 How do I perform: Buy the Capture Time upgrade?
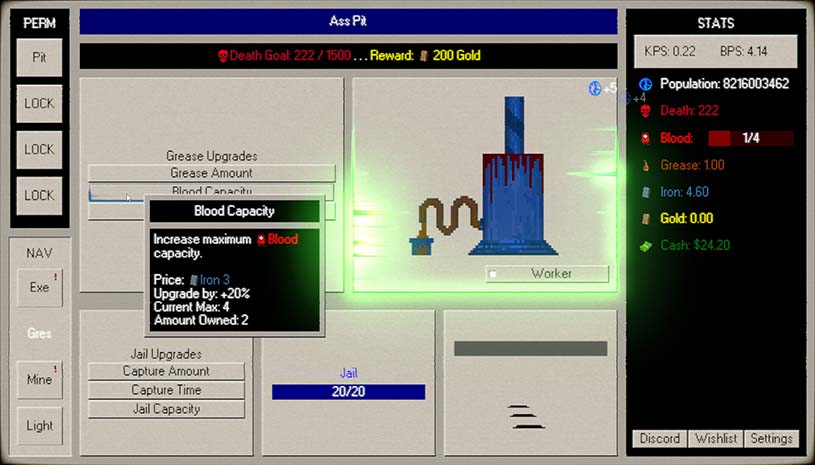(x=166, y=390)
